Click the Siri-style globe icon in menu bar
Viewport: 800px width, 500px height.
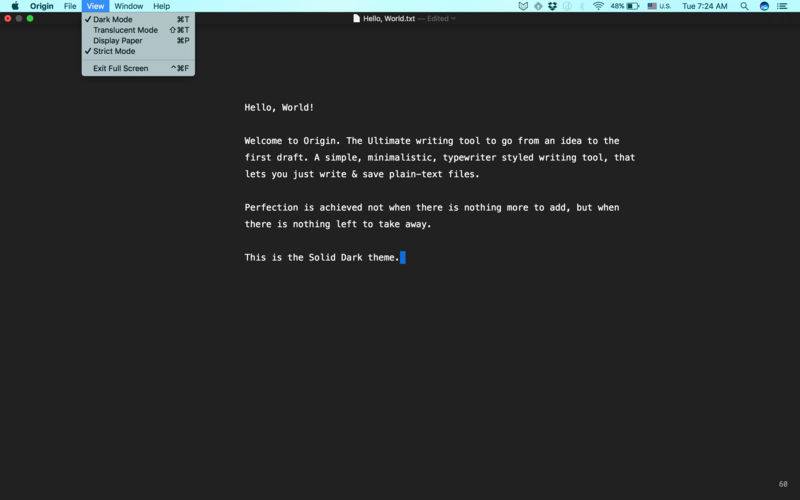tap(764, 6)
